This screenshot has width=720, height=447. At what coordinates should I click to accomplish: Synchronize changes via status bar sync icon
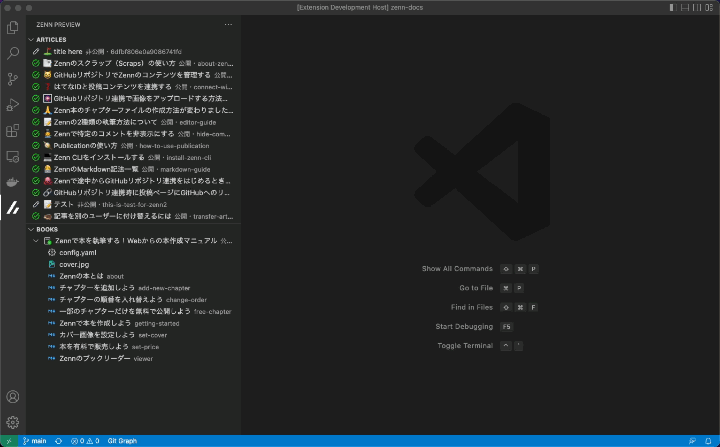coord(58,441)
